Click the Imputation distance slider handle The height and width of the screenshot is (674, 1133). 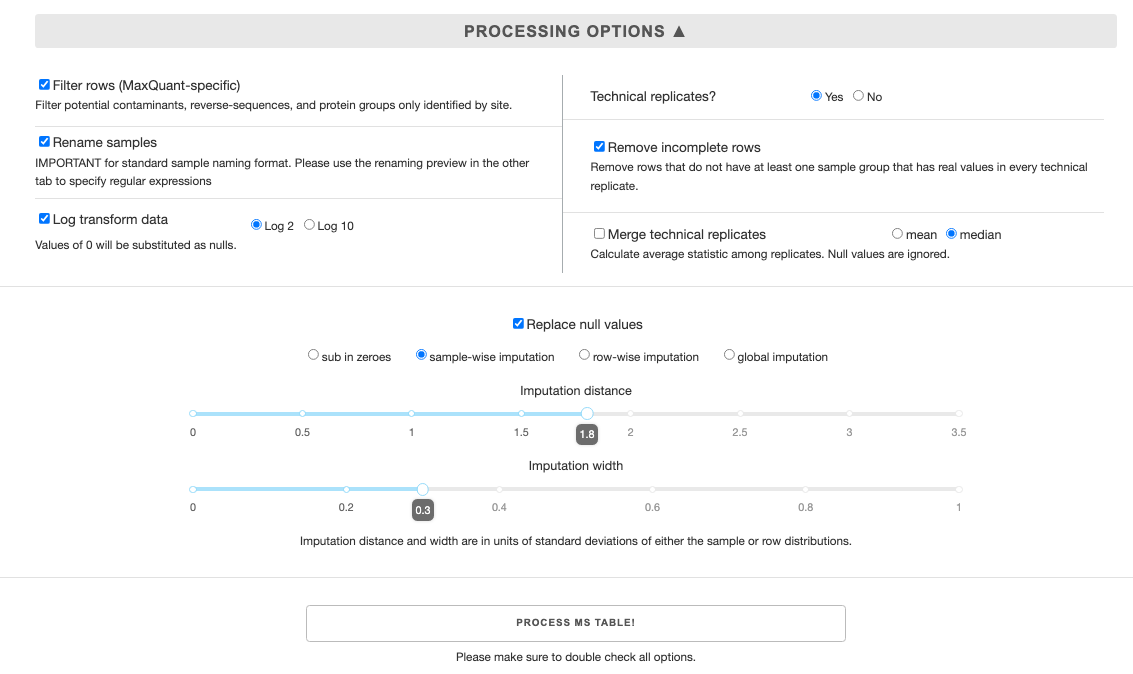[x=587, y=413]
